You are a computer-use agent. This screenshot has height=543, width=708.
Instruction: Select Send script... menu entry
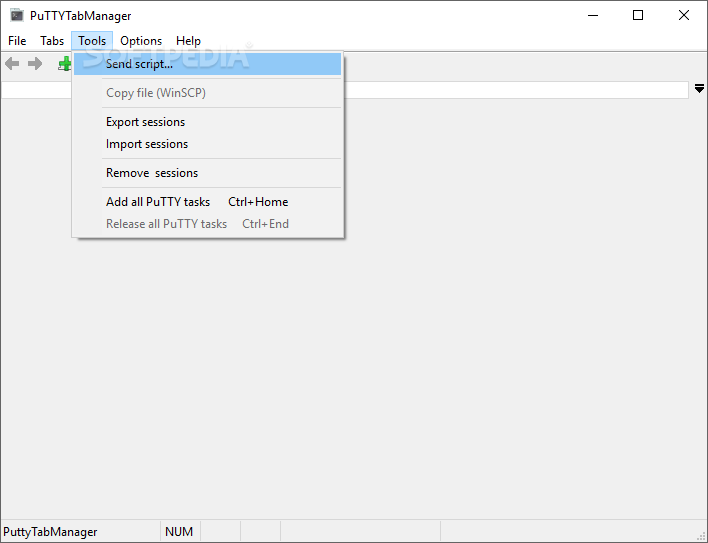click(208, 64)
